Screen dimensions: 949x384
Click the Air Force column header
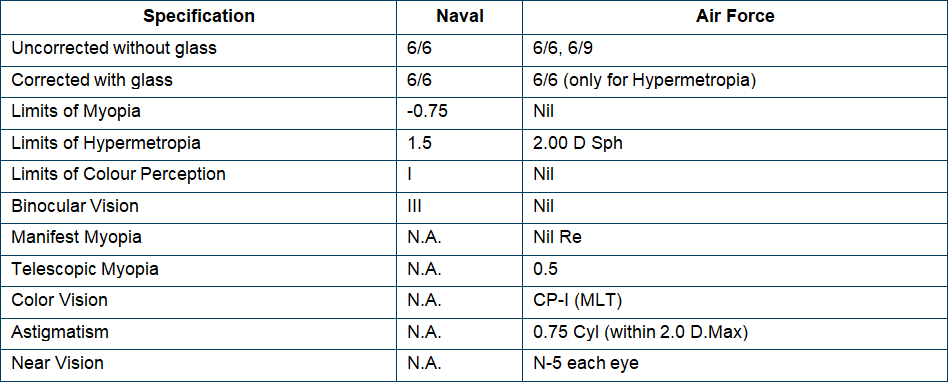coord(735,16)
